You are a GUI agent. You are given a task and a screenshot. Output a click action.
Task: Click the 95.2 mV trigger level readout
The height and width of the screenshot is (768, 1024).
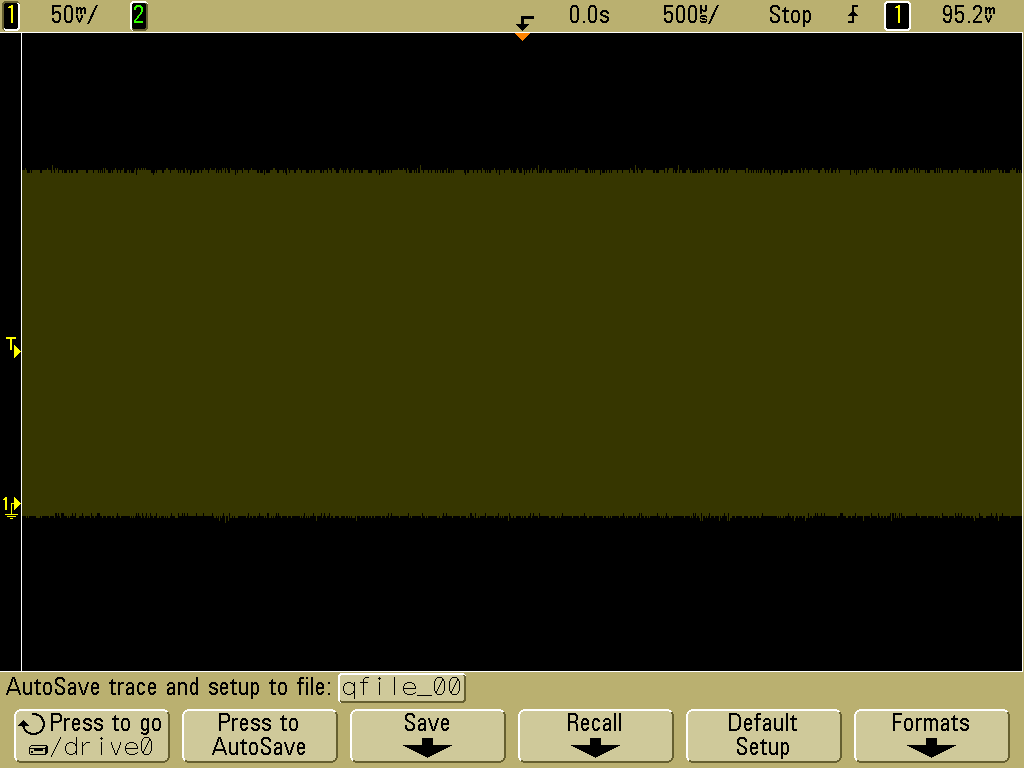(x=969, y=15)
